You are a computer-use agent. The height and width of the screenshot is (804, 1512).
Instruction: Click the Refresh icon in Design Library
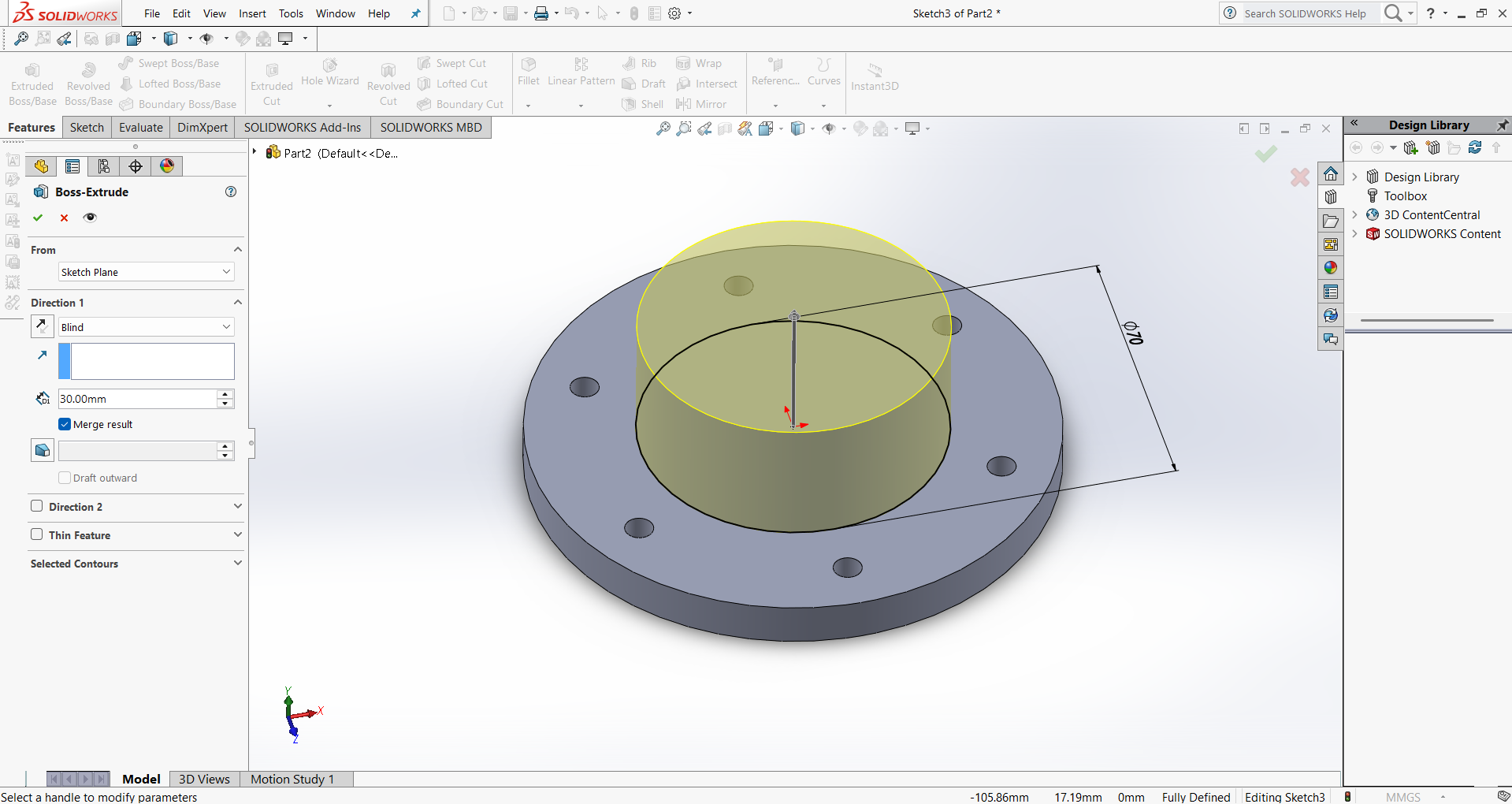pos(1475,147)
